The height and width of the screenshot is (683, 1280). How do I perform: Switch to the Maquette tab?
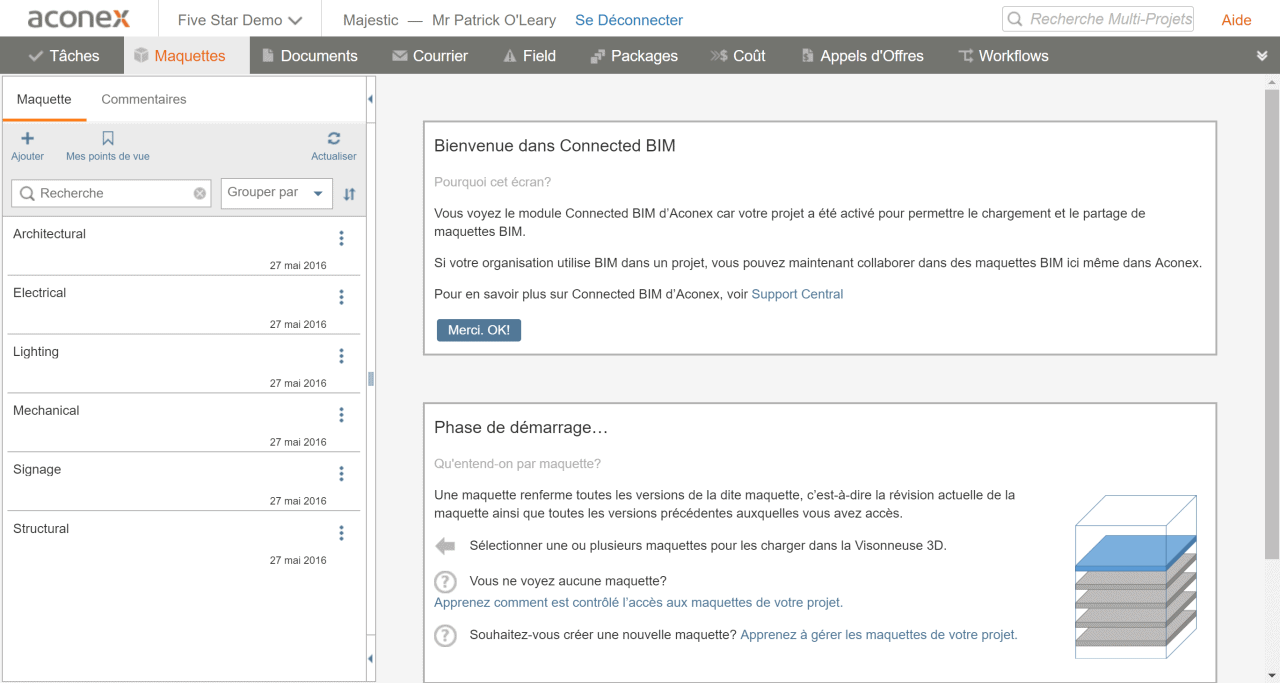pos(44,99)
